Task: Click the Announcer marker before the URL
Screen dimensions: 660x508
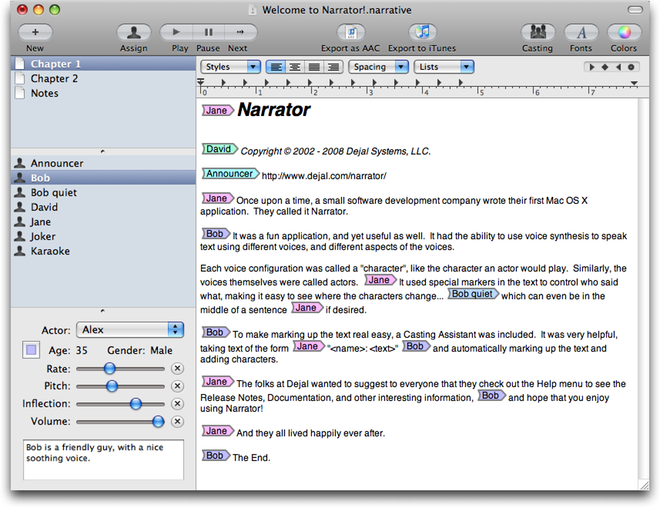Action: [x=230, y=173]
